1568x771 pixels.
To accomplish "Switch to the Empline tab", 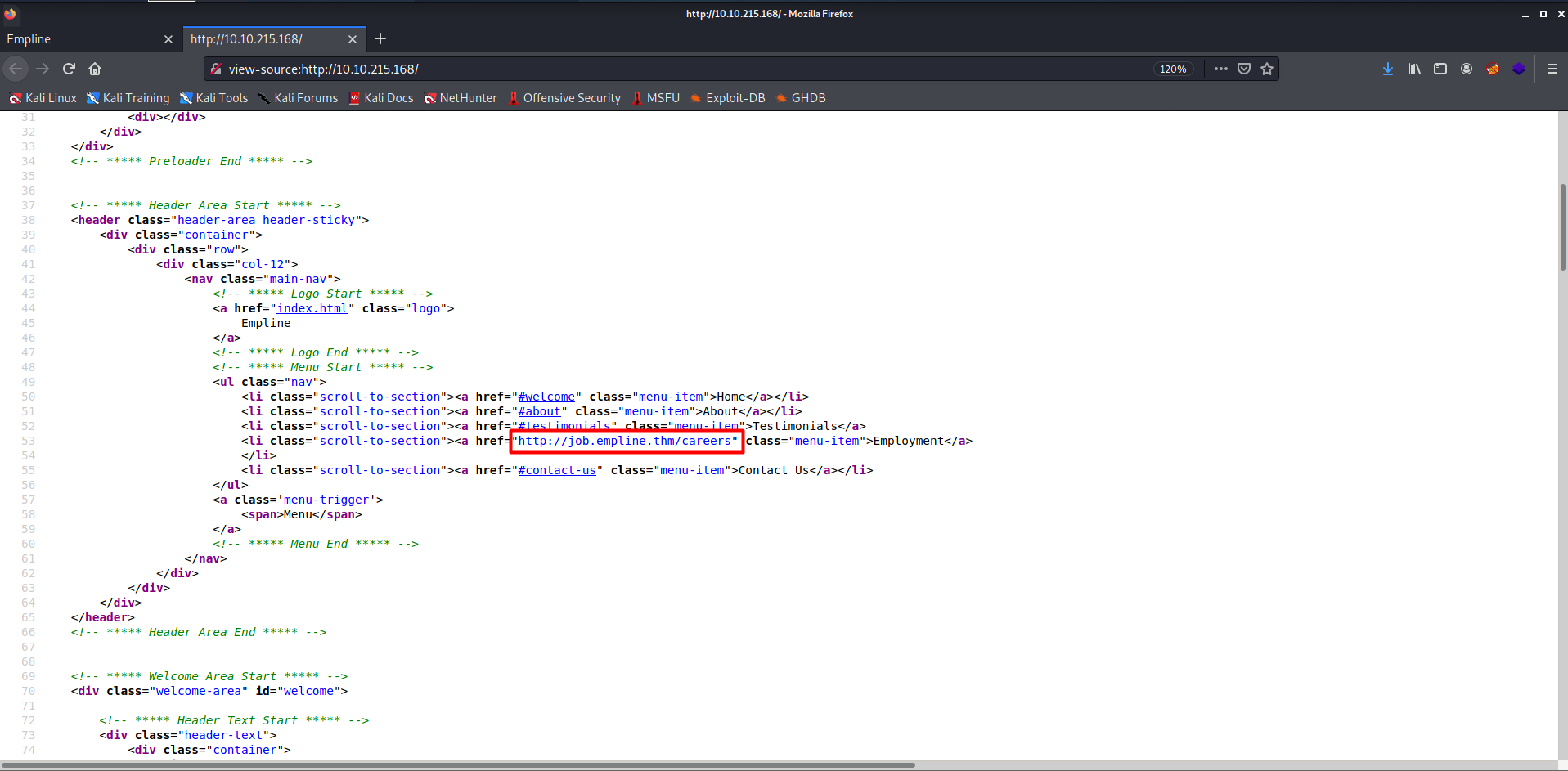I will [x=82, y=39].
